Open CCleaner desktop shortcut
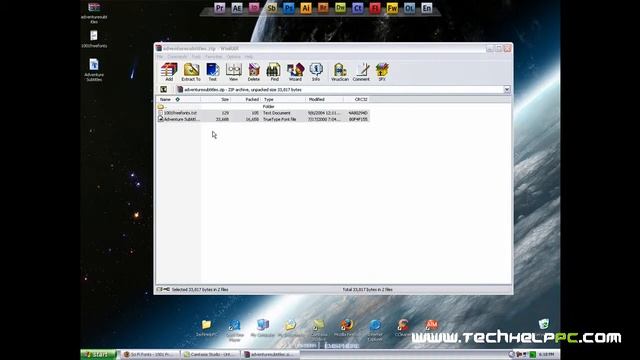The width and height of the screenshot is (640, 360). click(x=402, y=328)
